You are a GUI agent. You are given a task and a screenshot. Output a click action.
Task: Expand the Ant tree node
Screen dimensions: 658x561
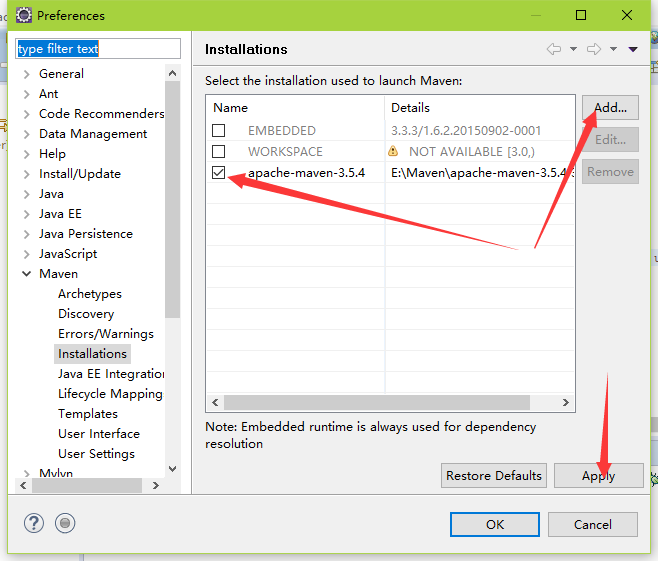tap(26, 94)
